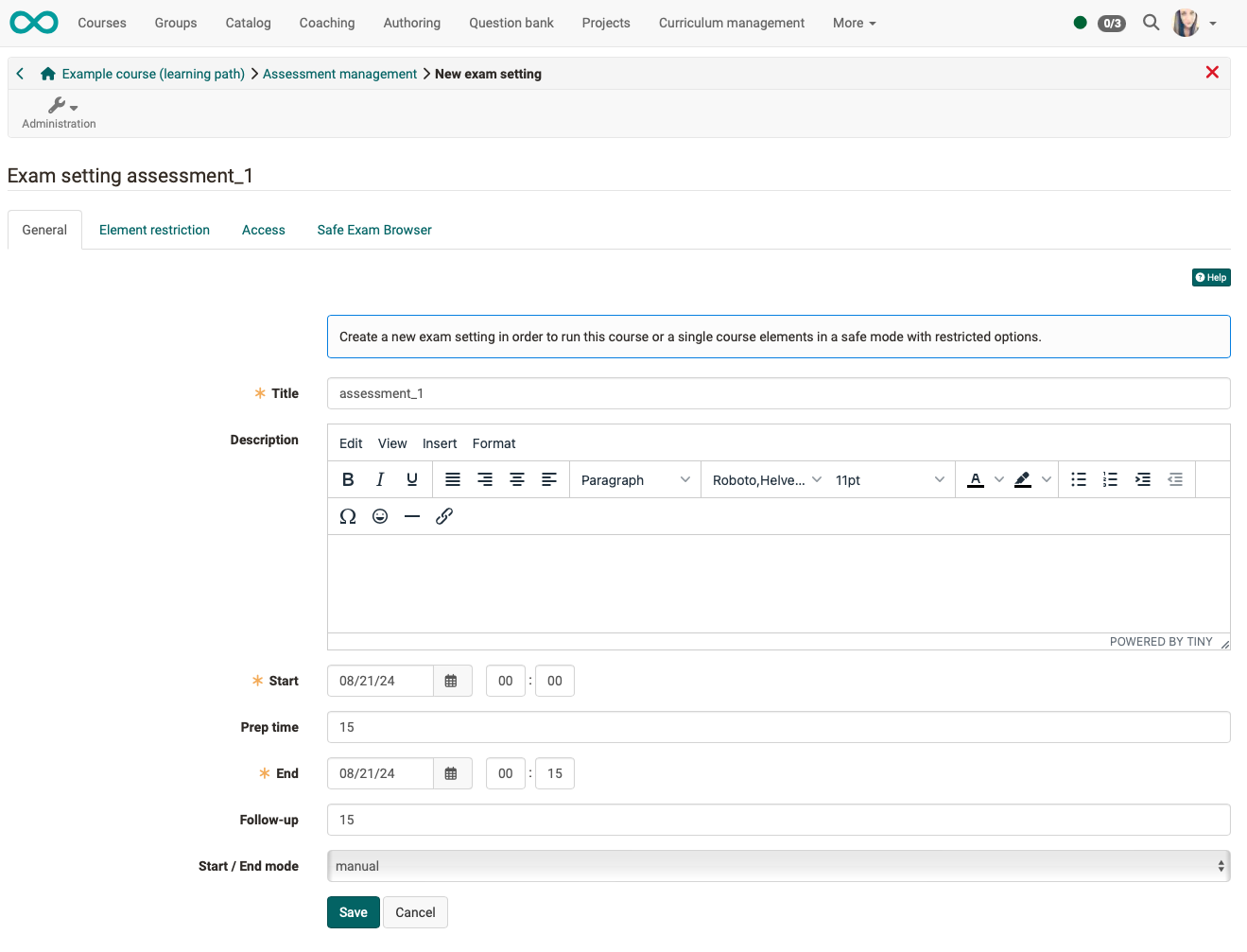Screen dimensions: 1247x952
Task: Open the editor Edit menu
Action: pyautogui.click(x=351, y=443)
